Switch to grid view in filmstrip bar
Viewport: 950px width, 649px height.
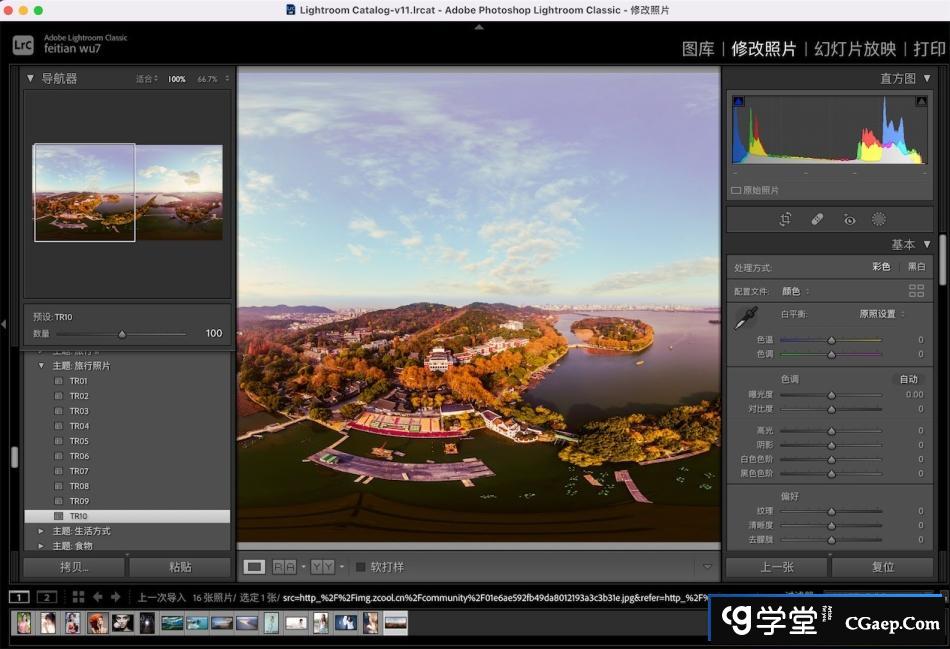78,597
